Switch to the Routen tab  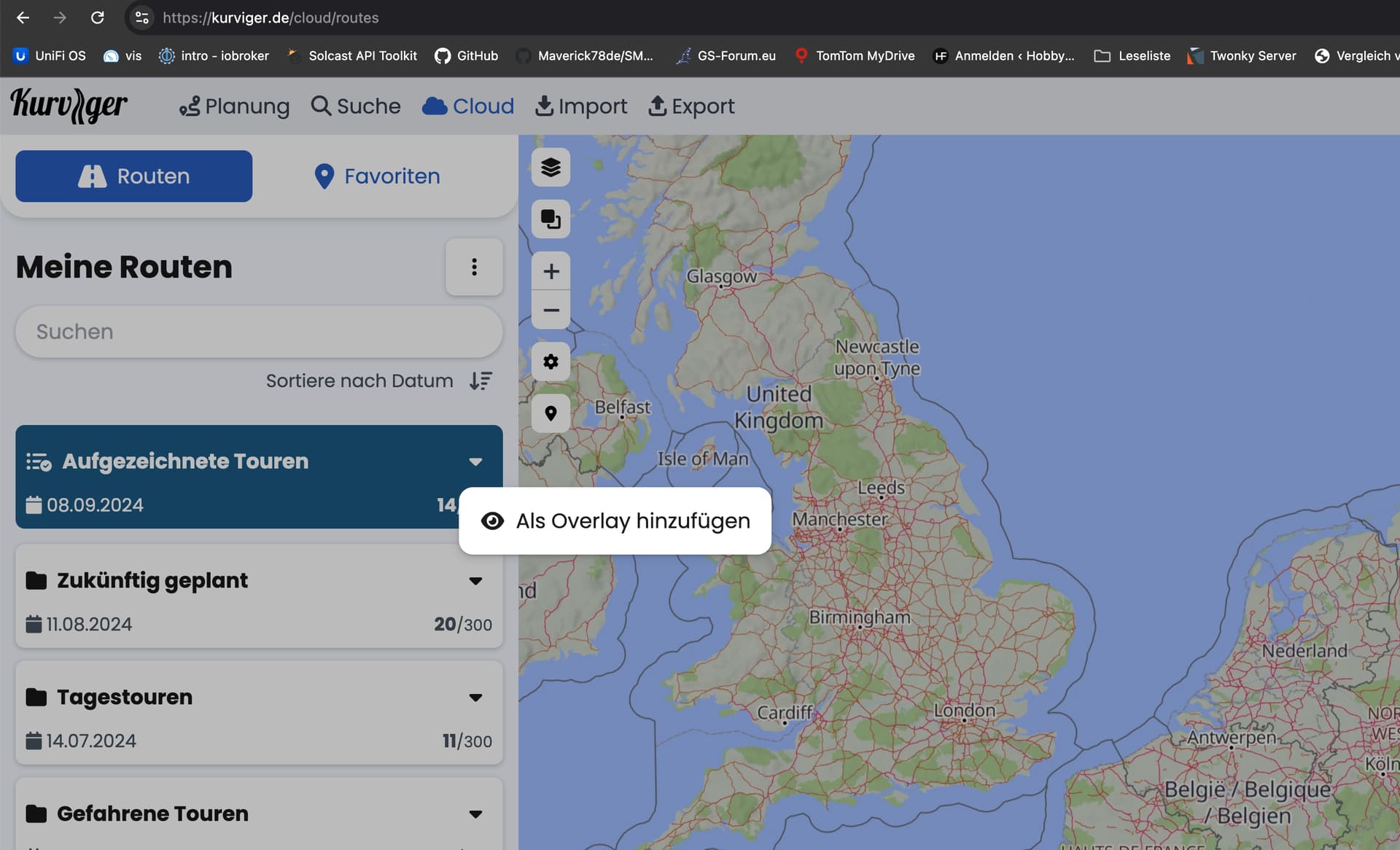coord(134,176)
